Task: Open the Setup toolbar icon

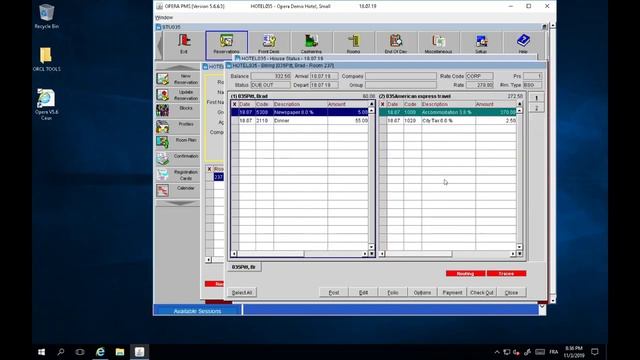Action: tap(481, 44)
